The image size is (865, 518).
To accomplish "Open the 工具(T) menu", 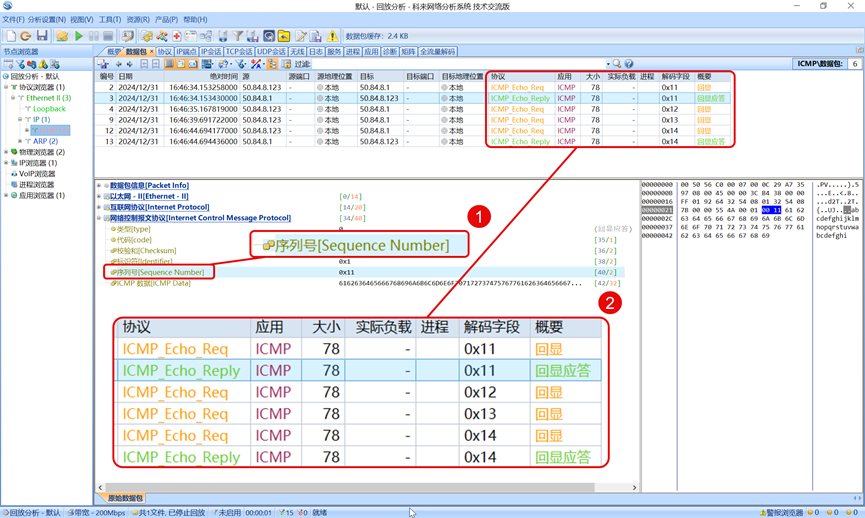I will (x=109, y=19).
